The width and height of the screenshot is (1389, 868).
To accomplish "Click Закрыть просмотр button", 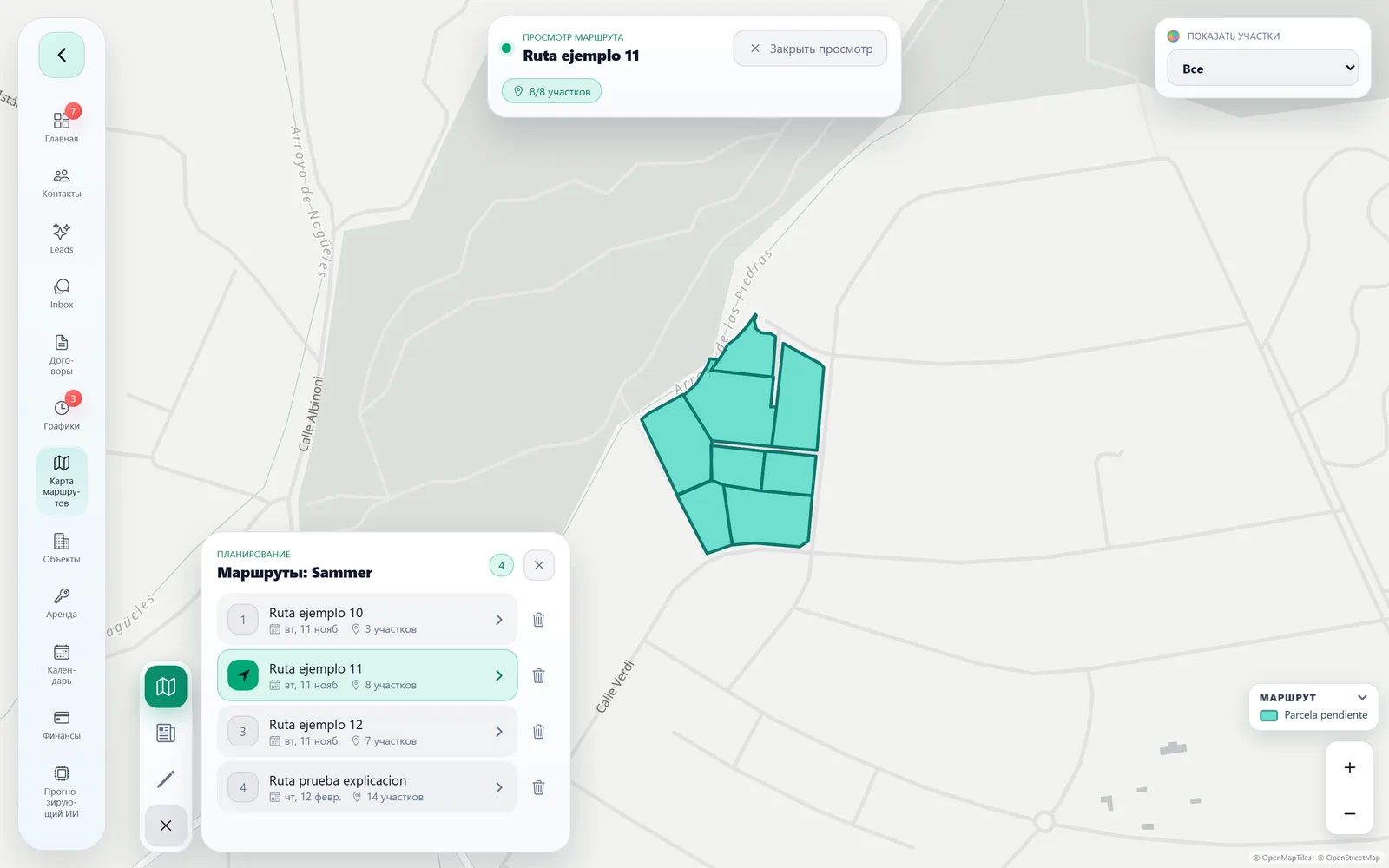I will coord(810,49).
